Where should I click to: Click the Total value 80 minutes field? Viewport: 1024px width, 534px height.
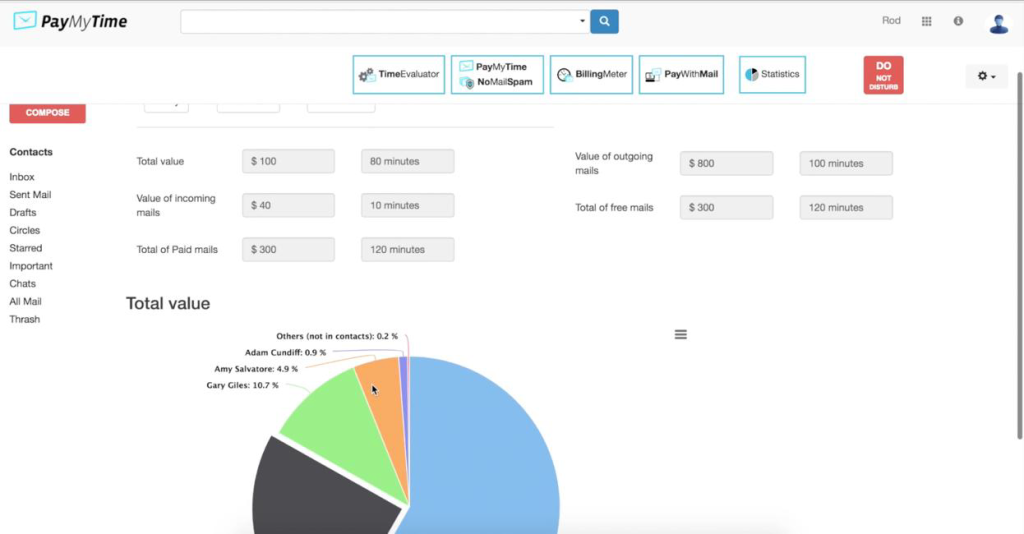pos(408,161)
